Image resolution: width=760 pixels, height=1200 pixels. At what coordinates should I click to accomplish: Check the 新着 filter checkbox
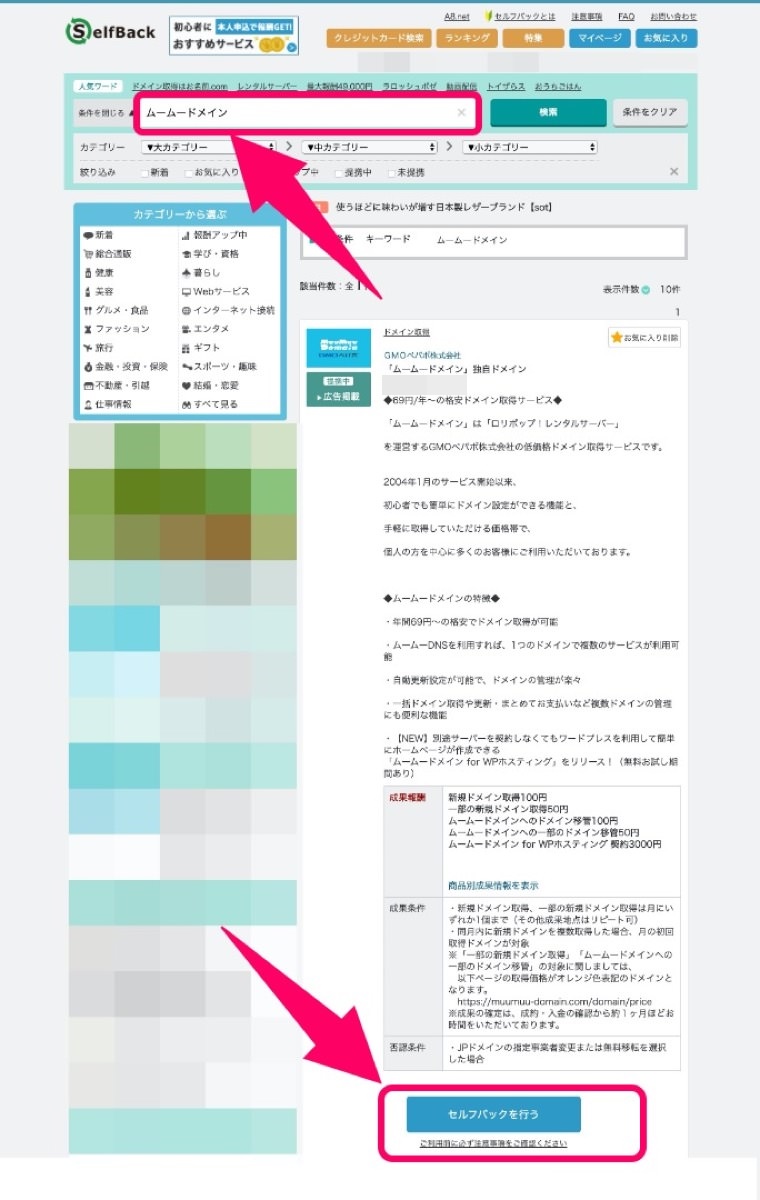145,173
